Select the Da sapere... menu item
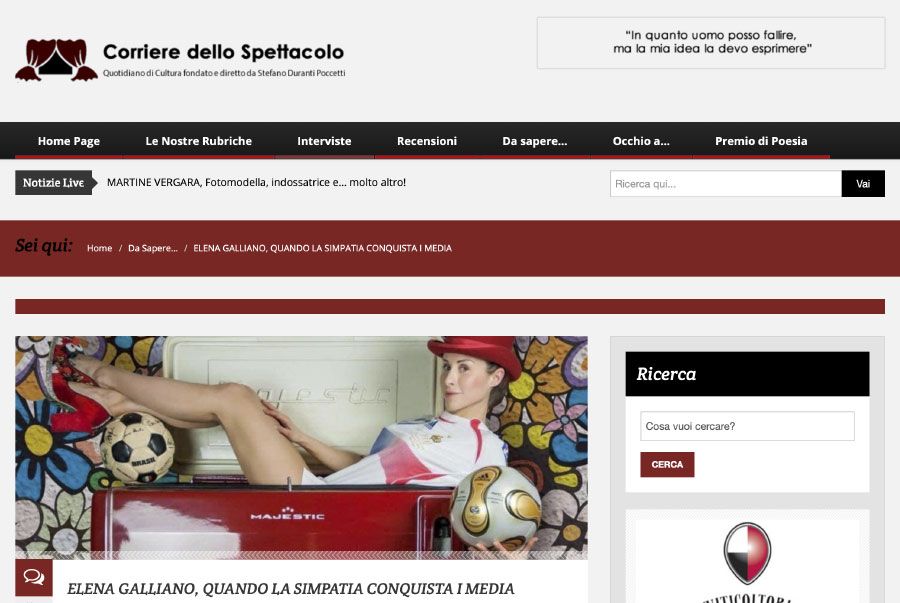This screenshot has height=603, width=900. pos(535,141)
